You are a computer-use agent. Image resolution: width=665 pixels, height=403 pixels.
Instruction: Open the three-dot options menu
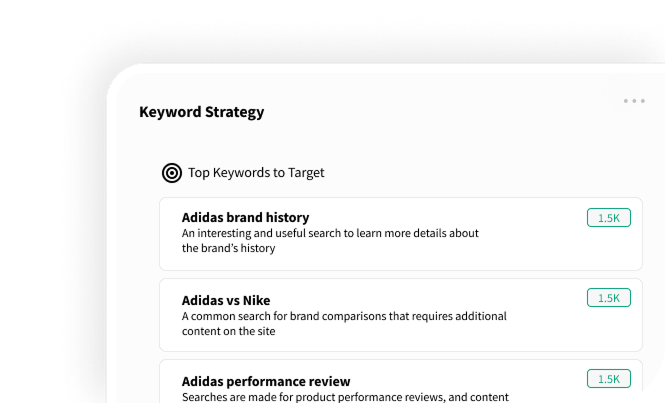pos(634,101)
